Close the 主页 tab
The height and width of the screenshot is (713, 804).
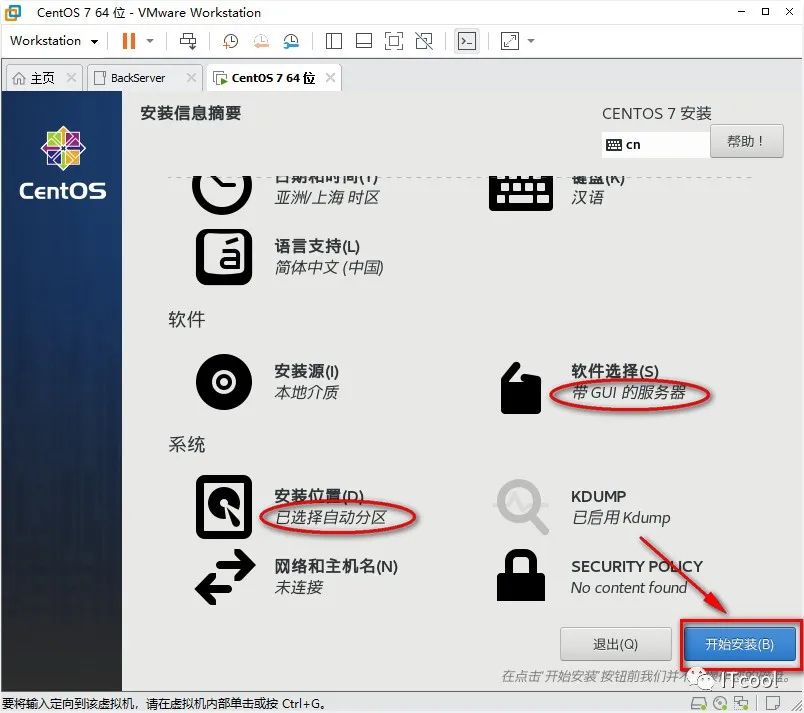point(71,78)
